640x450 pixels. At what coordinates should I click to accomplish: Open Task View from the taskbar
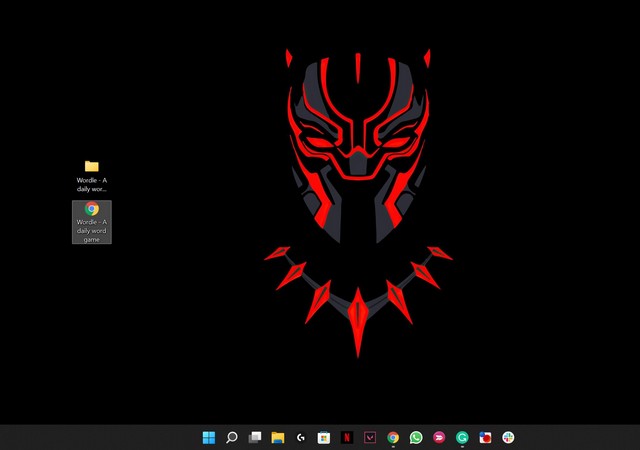pyautogui.click(x=255, y=437)
